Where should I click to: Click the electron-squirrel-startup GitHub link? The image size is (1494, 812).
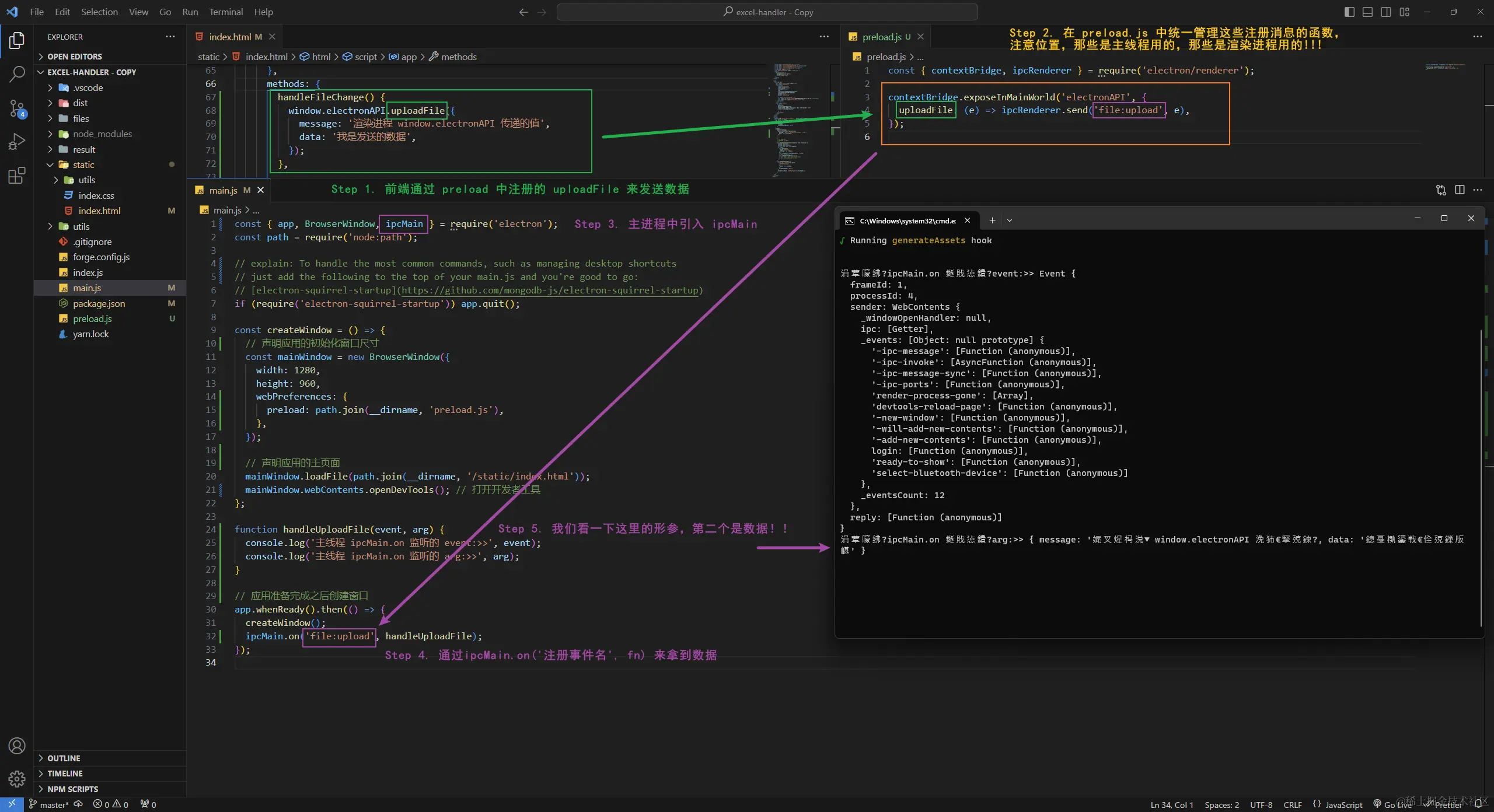pos(550,290)
